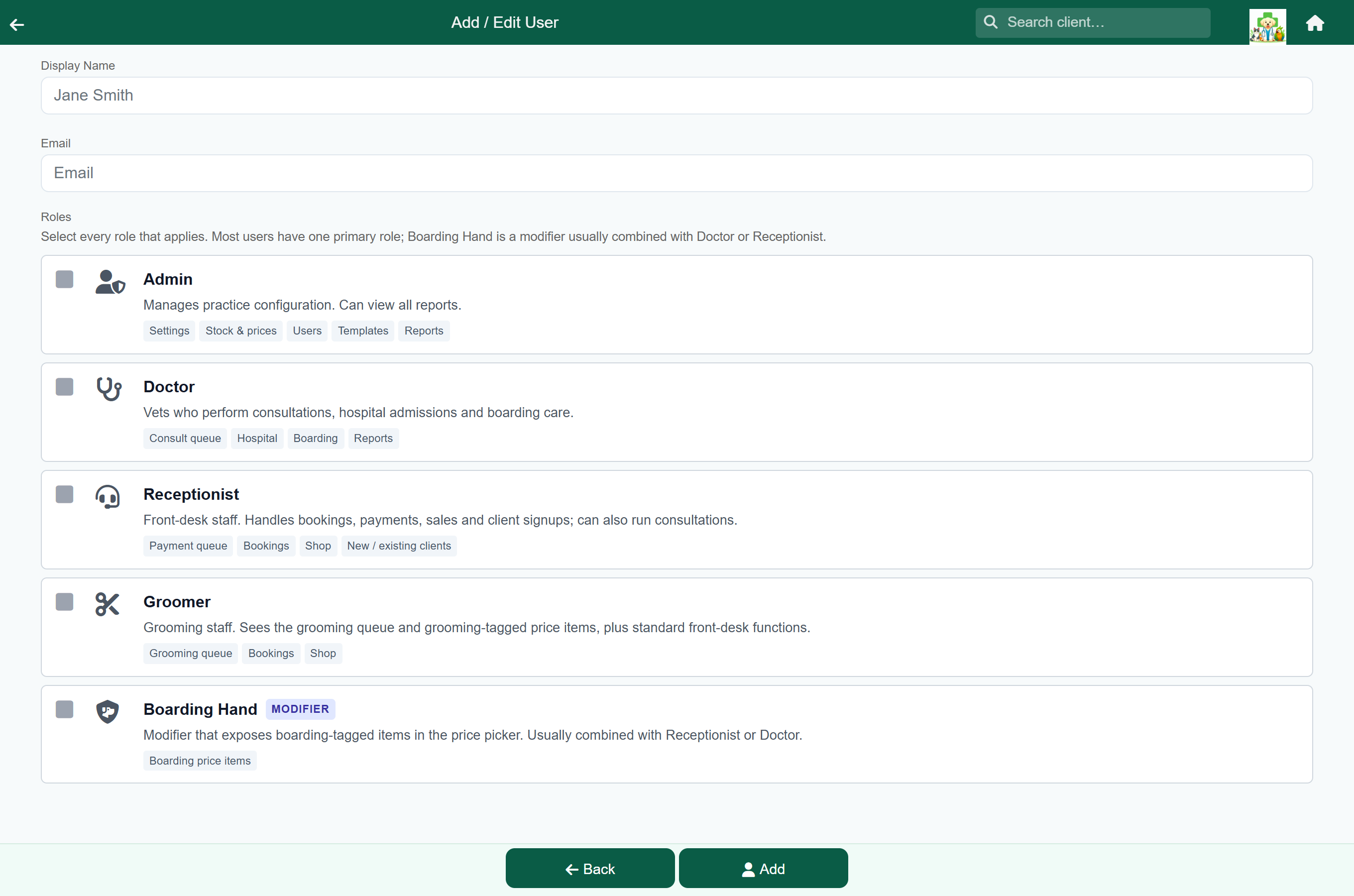The height and width of the screenshot is (896, 1354).
Task: Click the Boarding price items tag
Action: pos(200,761)
